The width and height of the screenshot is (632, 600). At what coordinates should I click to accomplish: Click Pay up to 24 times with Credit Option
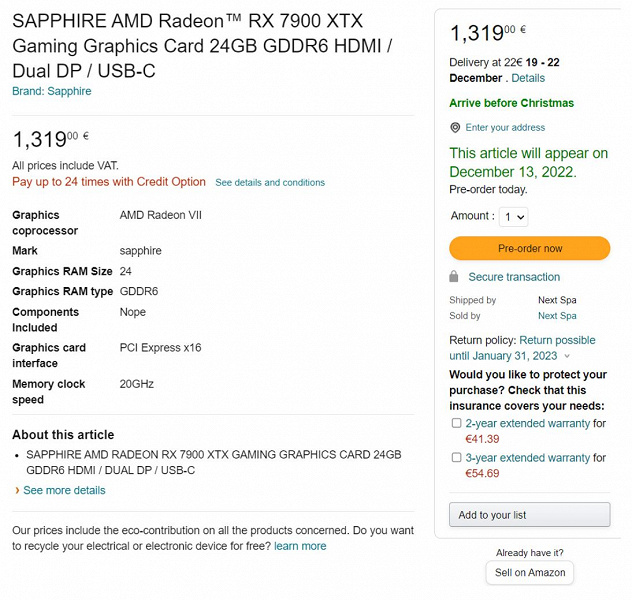109,182
